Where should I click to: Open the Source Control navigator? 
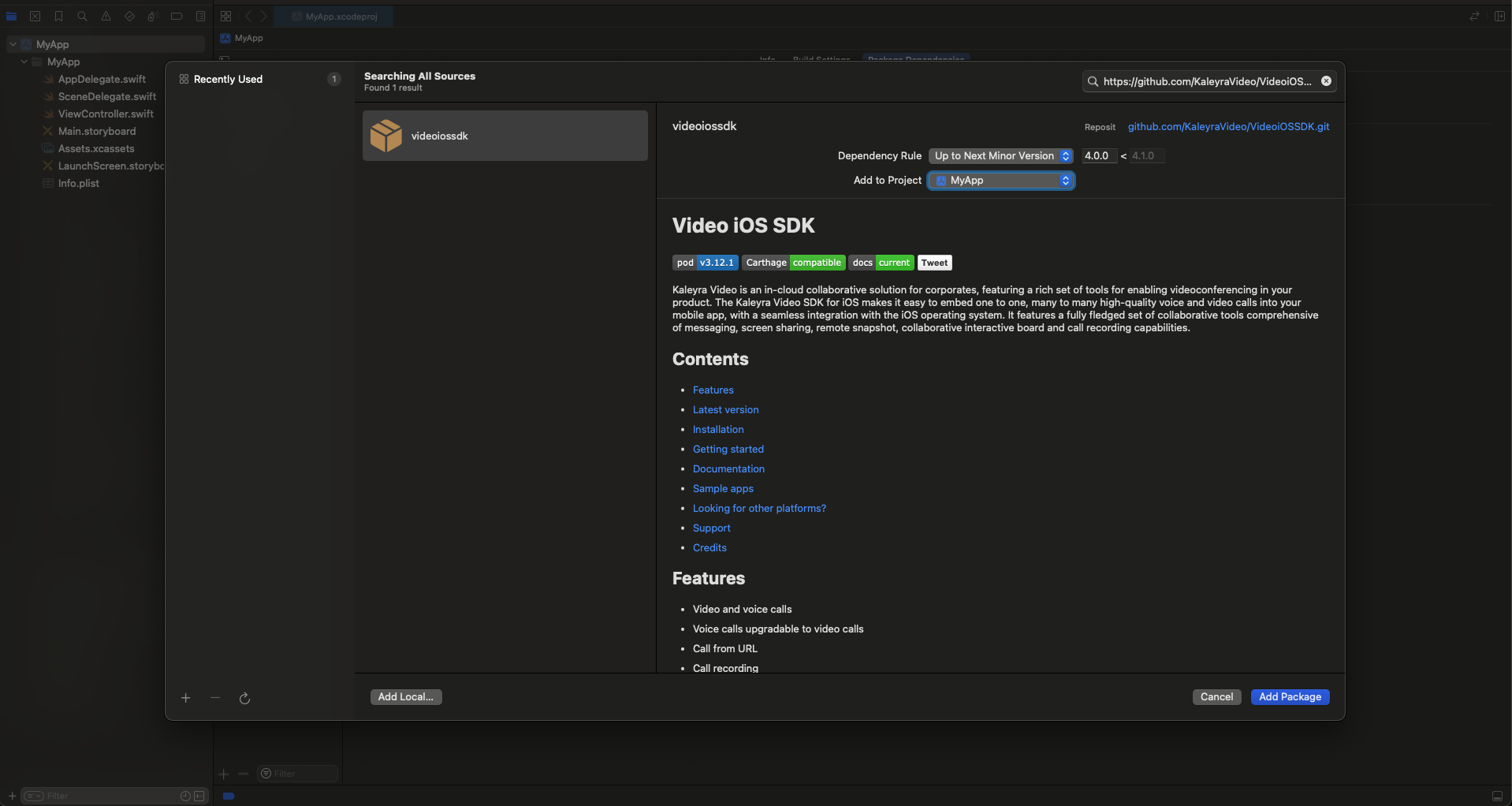pyautogui.click(x=35, y=16)
